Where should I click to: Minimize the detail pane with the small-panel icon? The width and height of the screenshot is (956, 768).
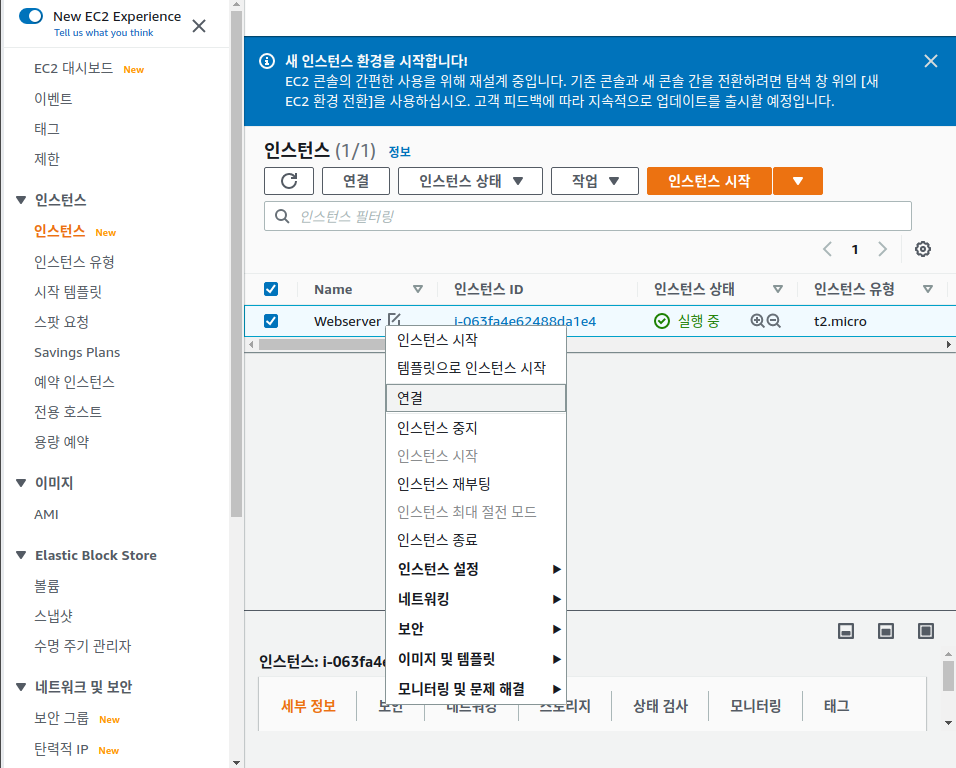tap(846, 631)
